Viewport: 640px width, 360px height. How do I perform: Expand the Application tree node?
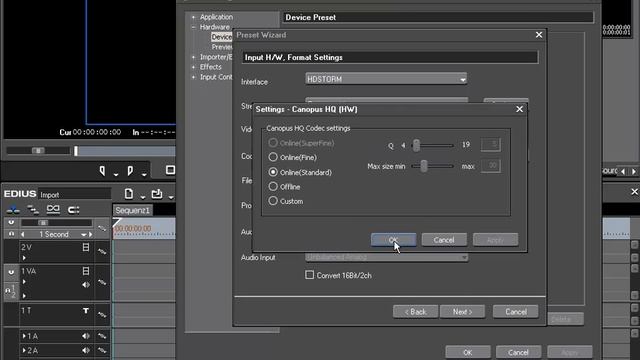tap(193, 17)
